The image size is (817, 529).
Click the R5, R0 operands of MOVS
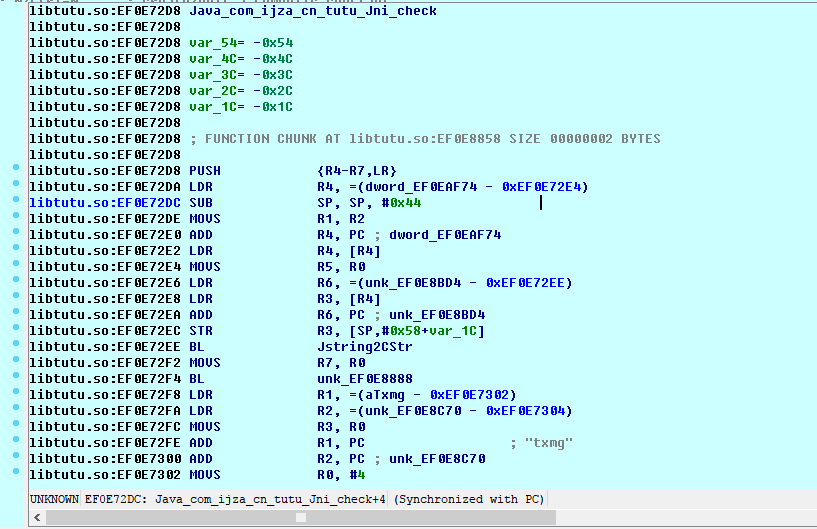click(x=341, y=267)
